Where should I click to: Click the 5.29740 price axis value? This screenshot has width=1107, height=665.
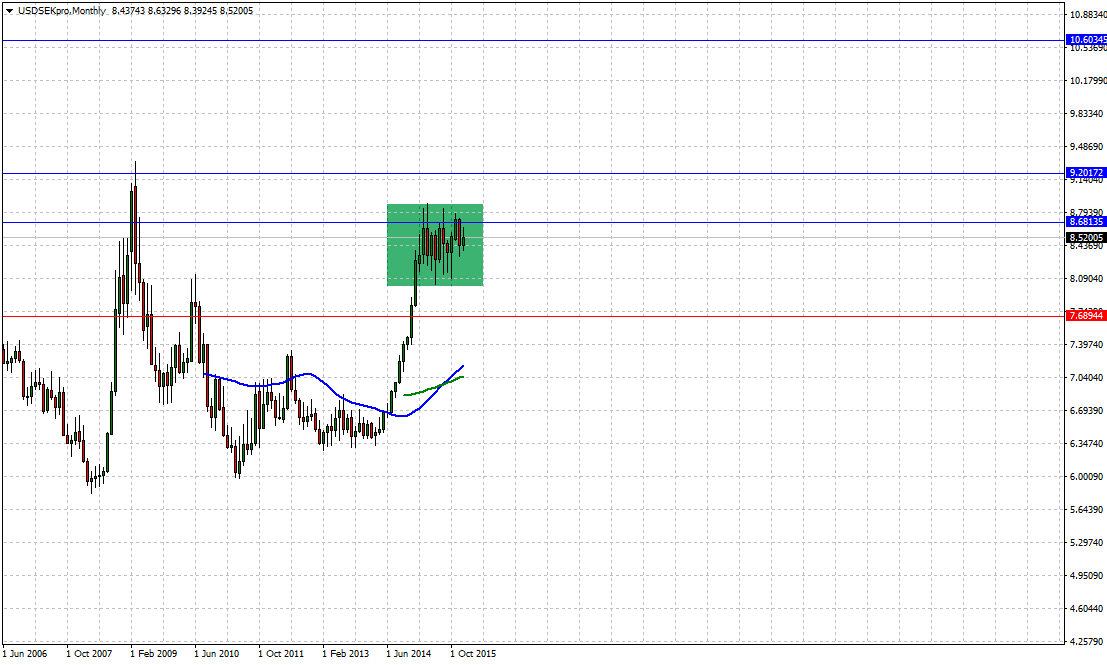pos(1087,543)
